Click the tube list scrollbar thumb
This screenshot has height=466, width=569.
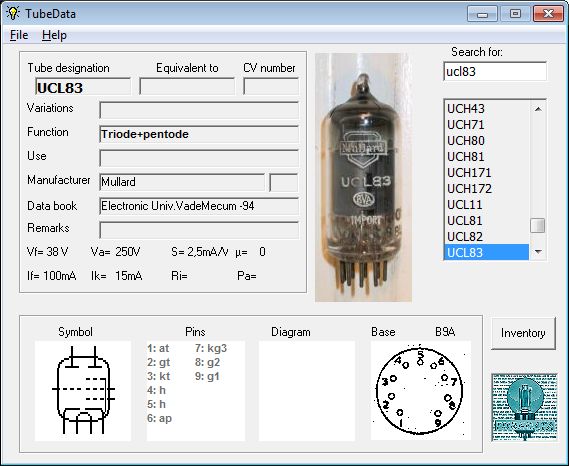point(537,225)
